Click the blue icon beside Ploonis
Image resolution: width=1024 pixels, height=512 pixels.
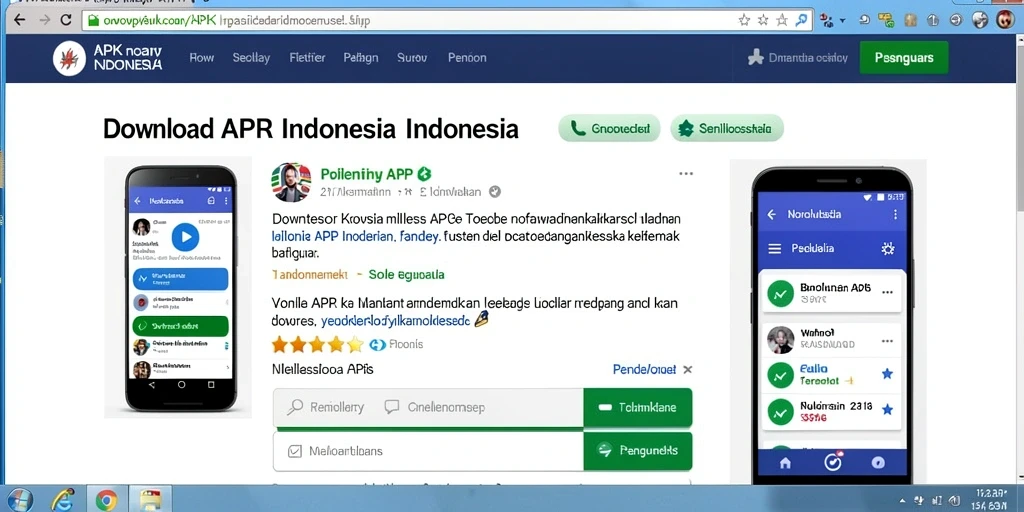(x=377, y=344)
